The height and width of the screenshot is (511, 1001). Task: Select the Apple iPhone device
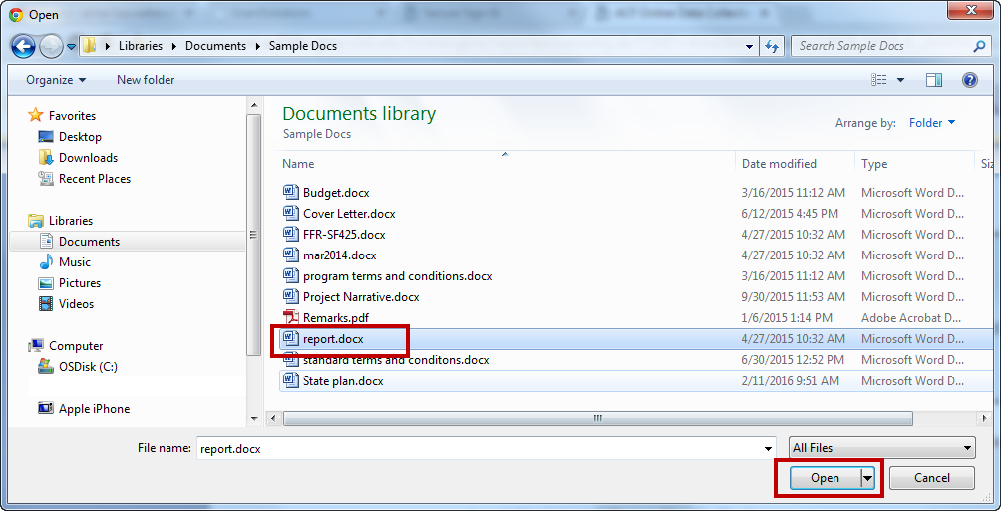[94, 409]
